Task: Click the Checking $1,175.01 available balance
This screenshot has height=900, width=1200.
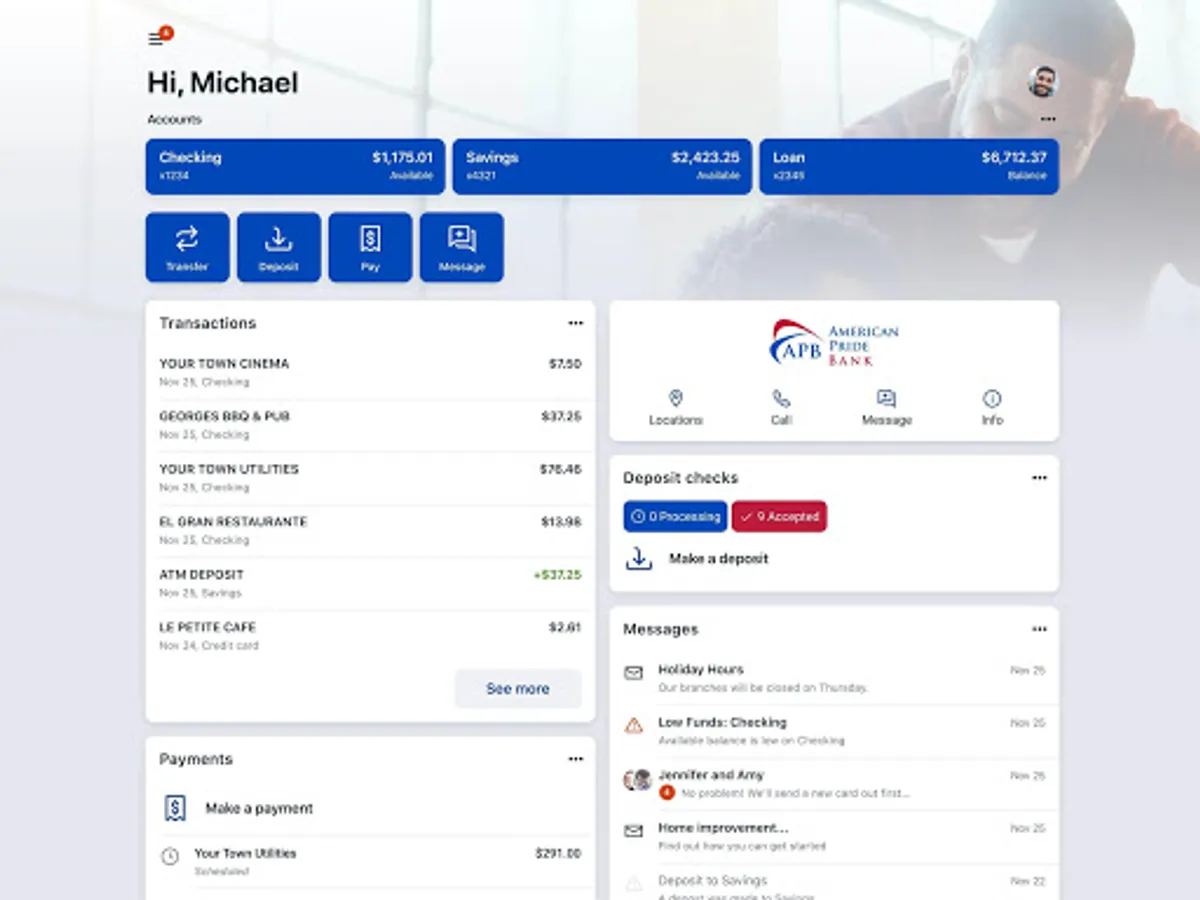Action: click(402, 165)
